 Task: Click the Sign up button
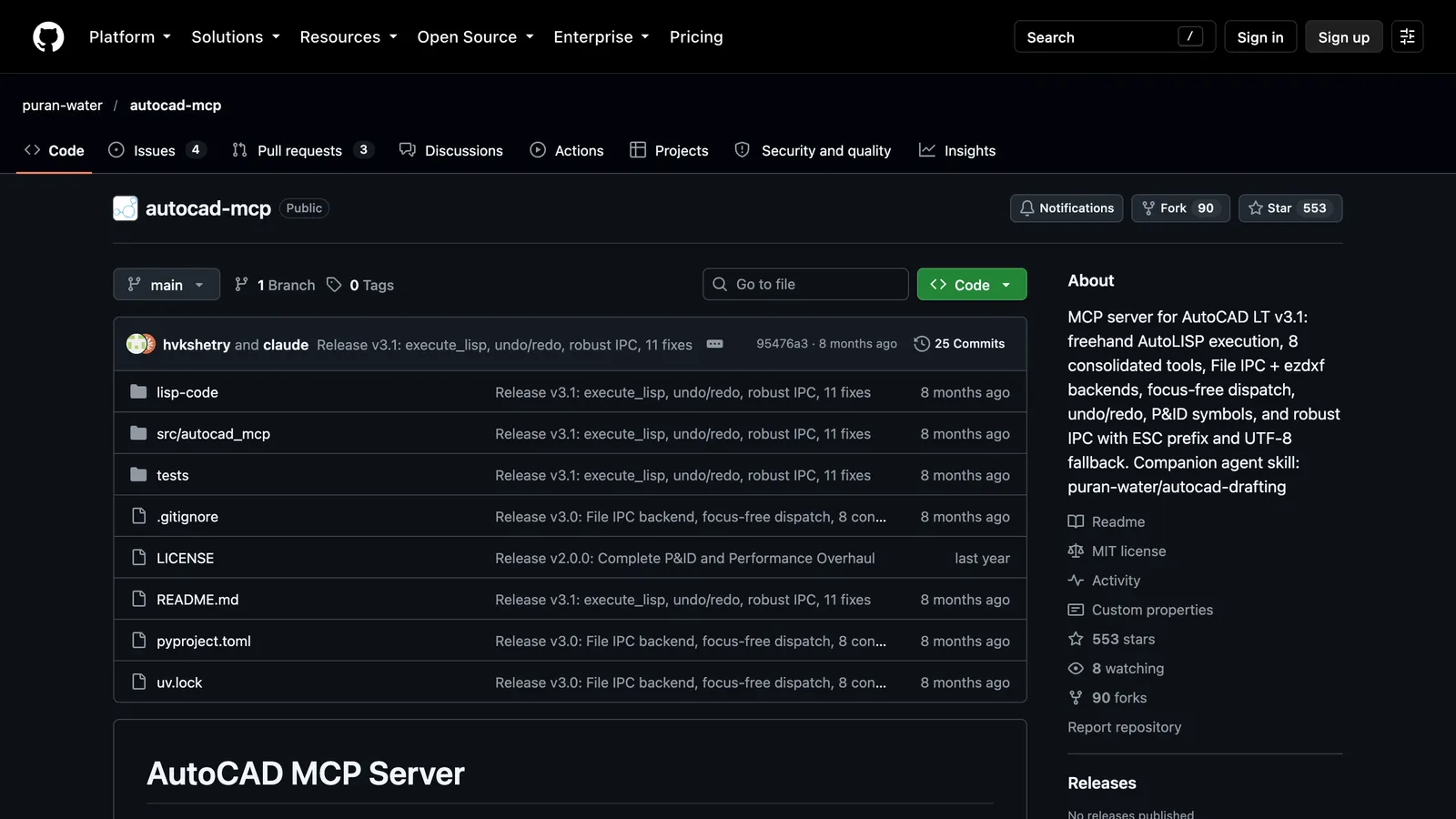pos(1344,36)
